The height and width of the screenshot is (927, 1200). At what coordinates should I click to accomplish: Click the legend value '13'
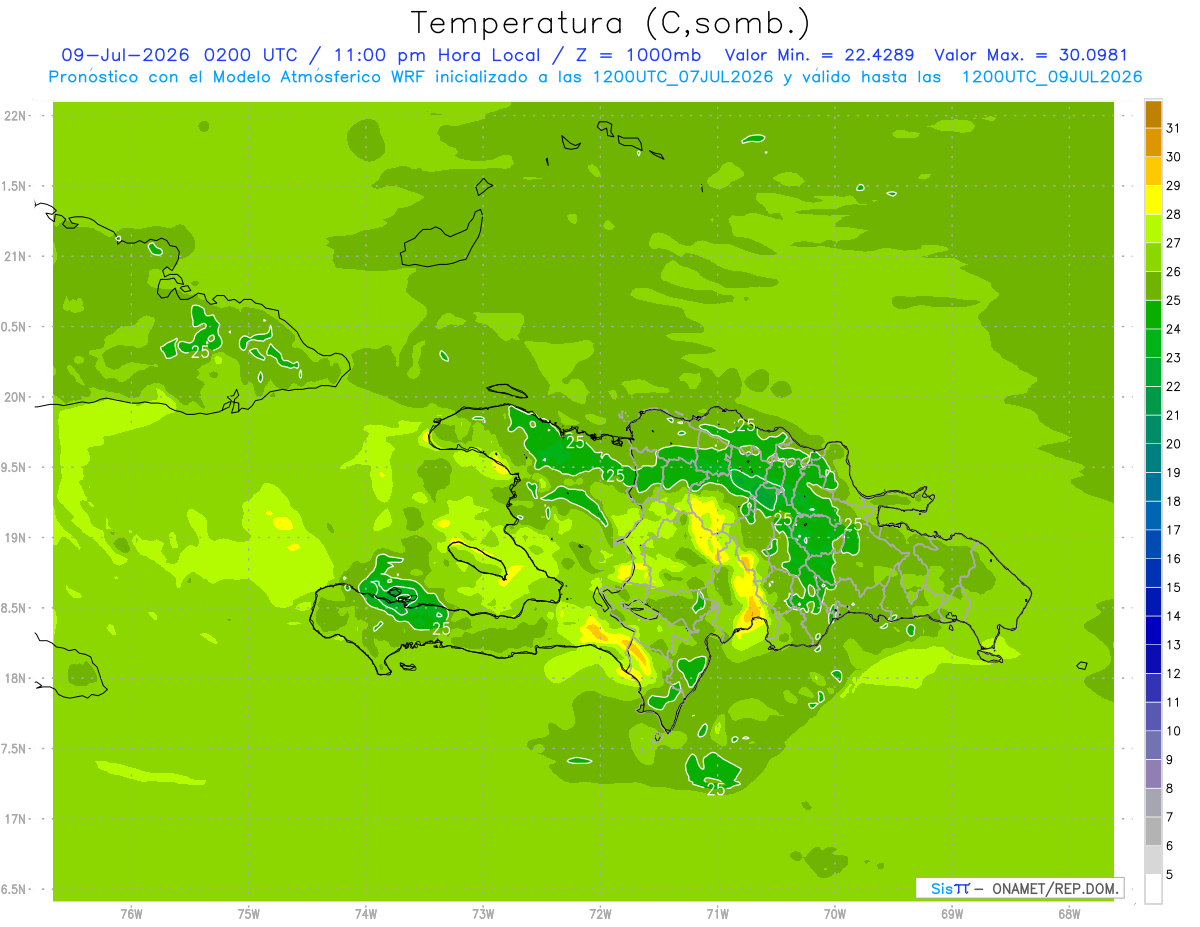[1174, 646]
